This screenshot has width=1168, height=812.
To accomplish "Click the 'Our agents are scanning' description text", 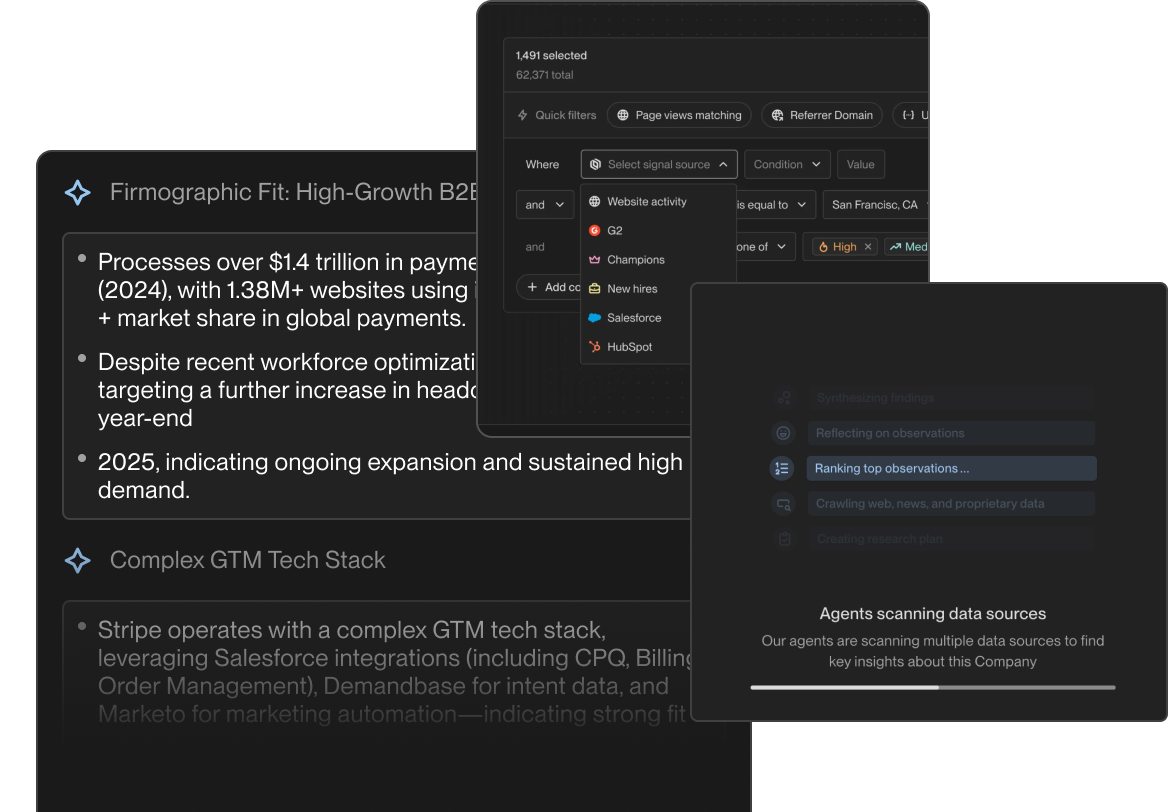I will click(x=933, y=651).
